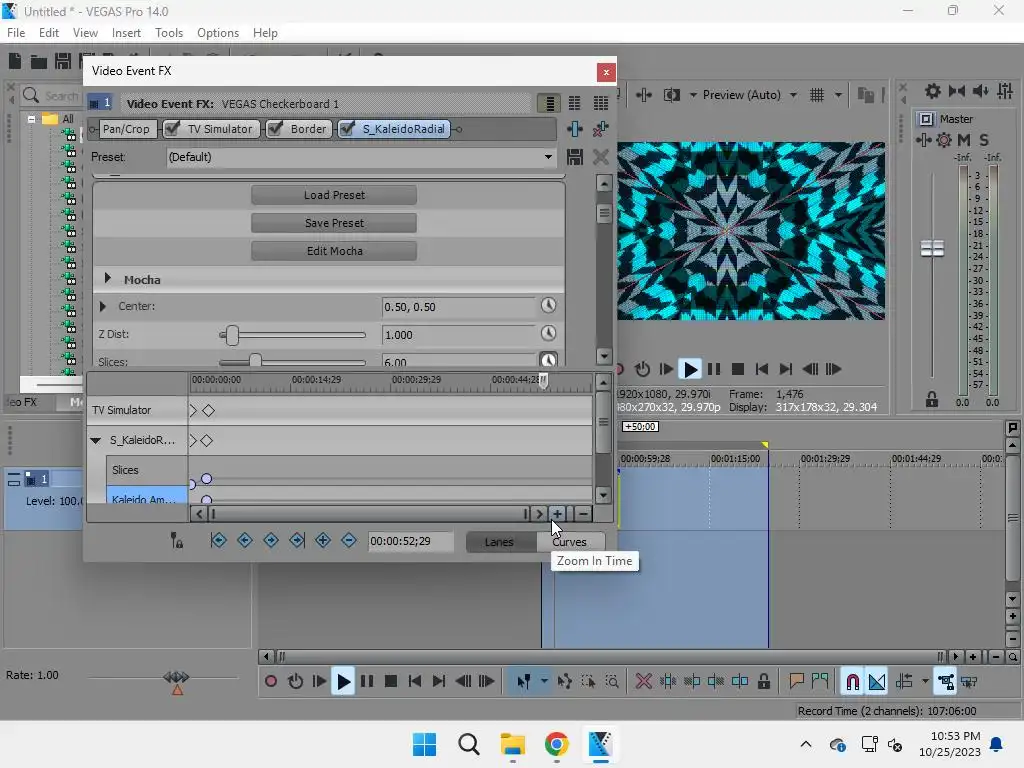Screen dimensions: 1024x768
Task: Jump to Last Keyframe icon
Action: click(x=297, y=540)
